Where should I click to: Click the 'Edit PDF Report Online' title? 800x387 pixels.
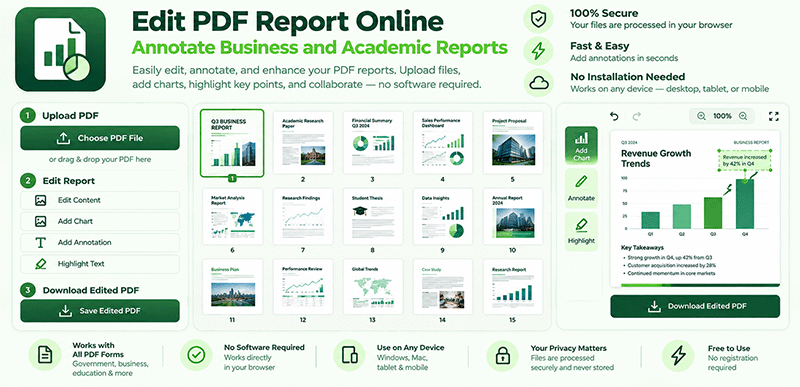(287, 21)
